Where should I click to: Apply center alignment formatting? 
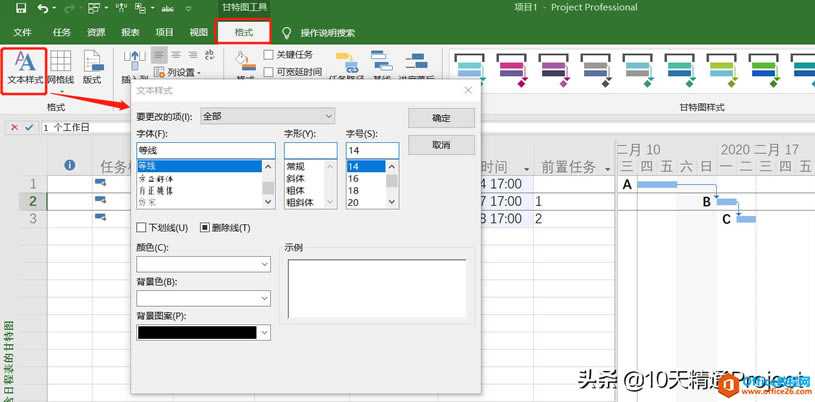pyautogui.click(x=176, y=55)
